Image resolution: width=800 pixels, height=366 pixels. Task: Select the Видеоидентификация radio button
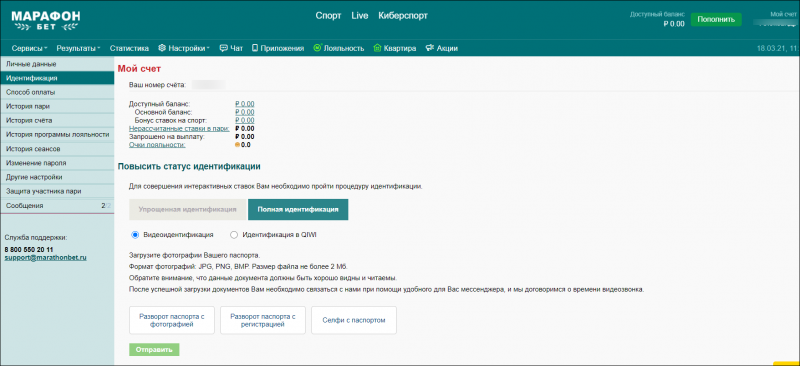point(135,235)
